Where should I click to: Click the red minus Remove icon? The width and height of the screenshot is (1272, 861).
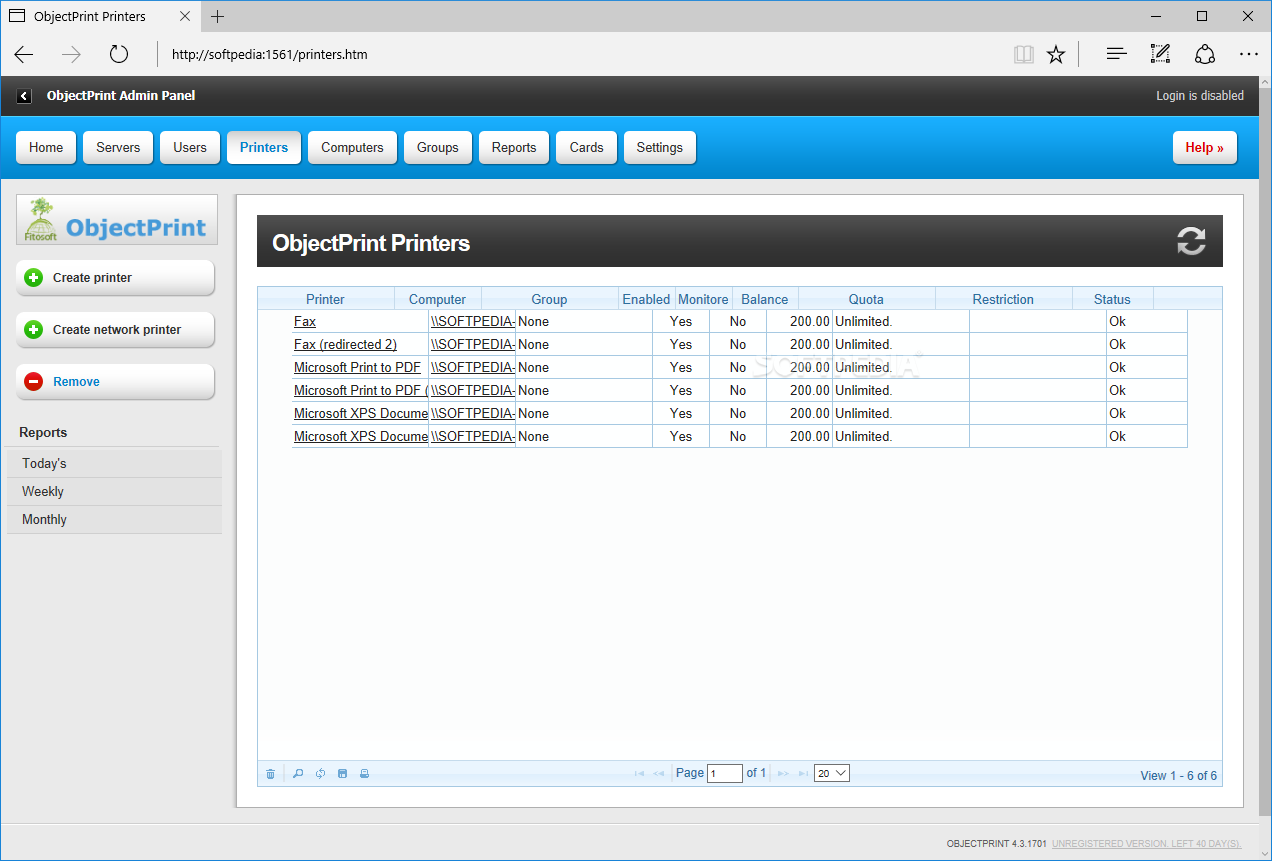click(34, 382)
